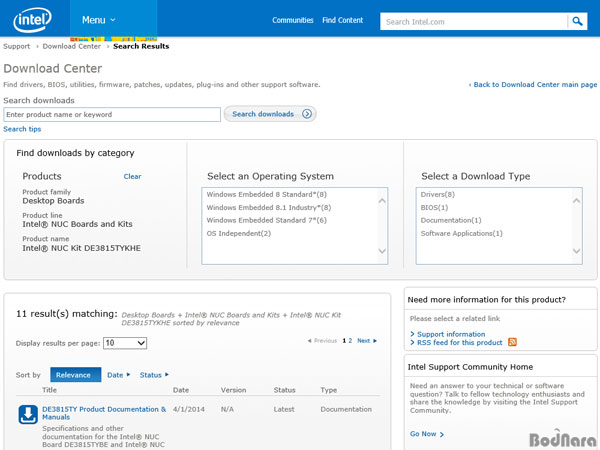Screen dimensions: 600x450
Task: Open the results per page dropdown
Action: [125, 343]
